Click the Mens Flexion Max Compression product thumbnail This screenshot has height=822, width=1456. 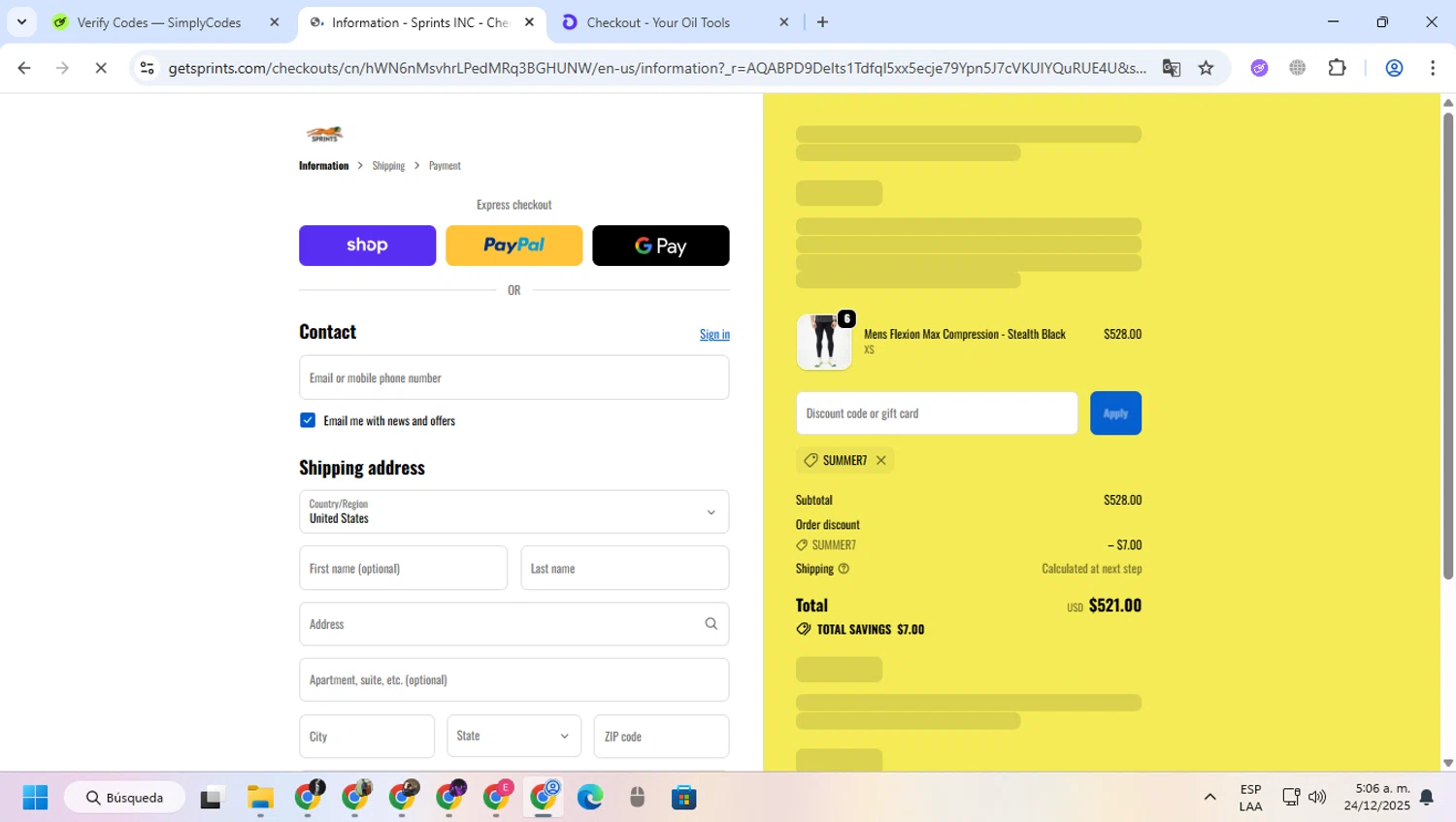[x=824, y=342]
